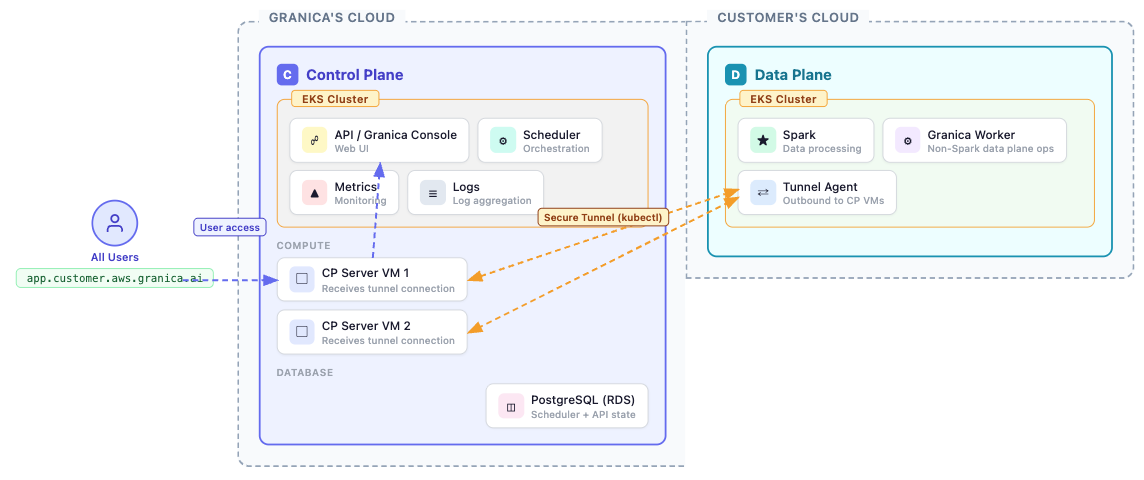The width and height of the screenshot is (1144, 480).
Task: Click the Metrics triangle icon
Action: pyautogui.click(x=314, y=193)
